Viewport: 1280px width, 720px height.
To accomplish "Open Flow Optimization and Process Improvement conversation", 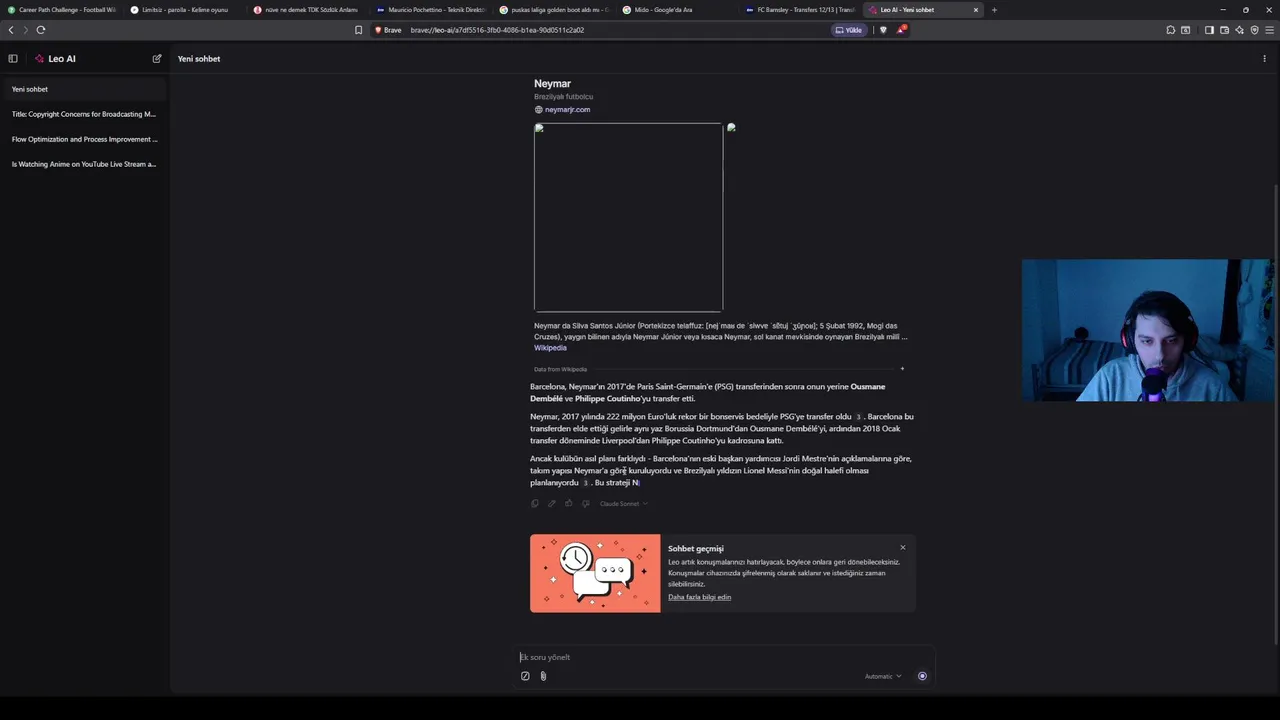I will click(85, 139).
